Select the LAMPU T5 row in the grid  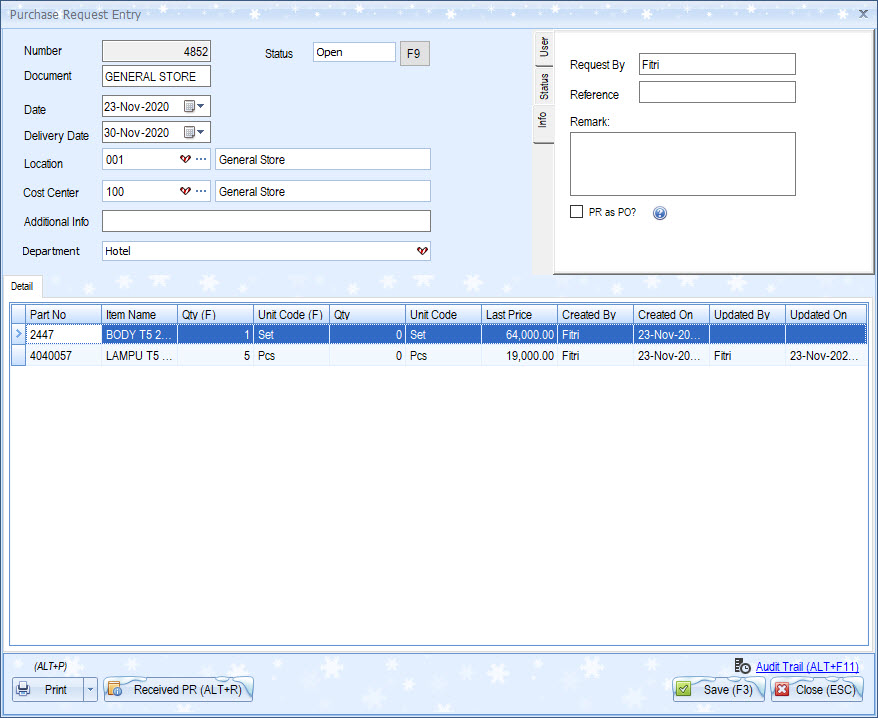tap(140, 355)
